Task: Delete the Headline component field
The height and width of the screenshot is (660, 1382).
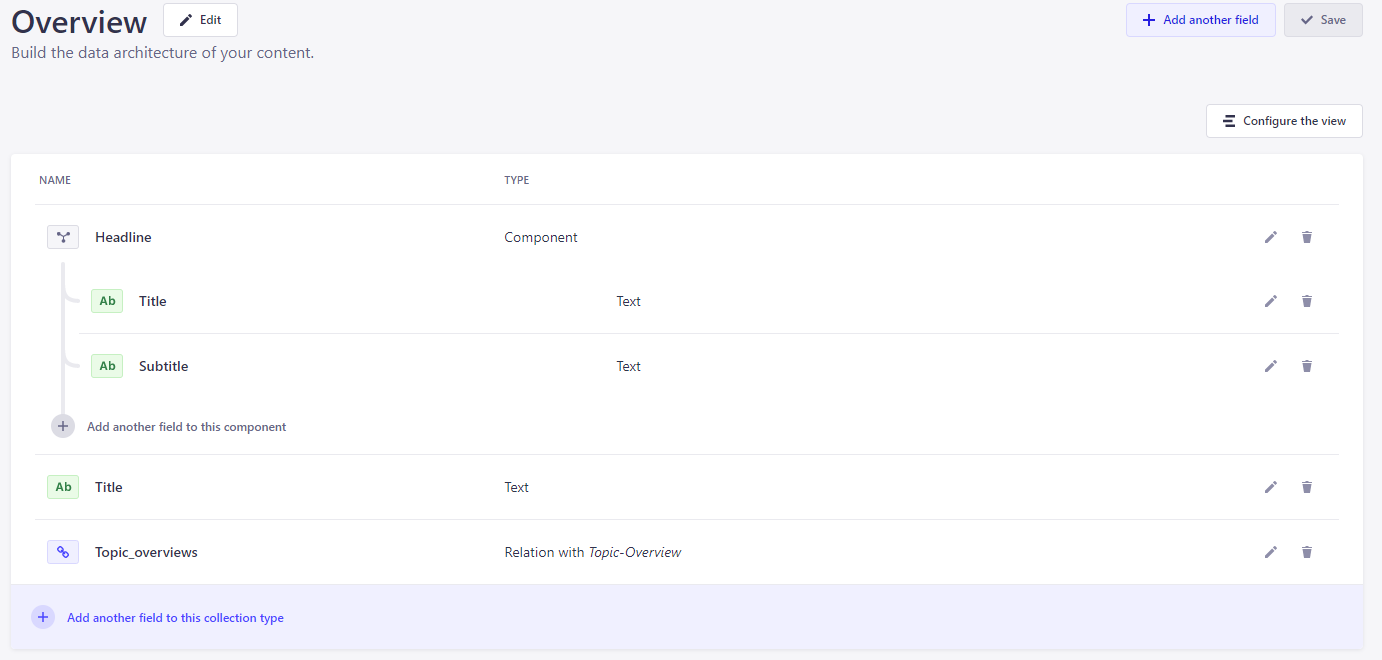Action: coord(1306,237)
